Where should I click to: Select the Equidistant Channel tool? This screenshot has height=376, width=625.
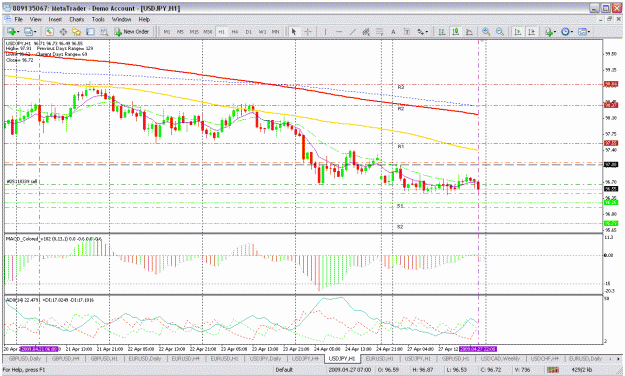[366, 31]
